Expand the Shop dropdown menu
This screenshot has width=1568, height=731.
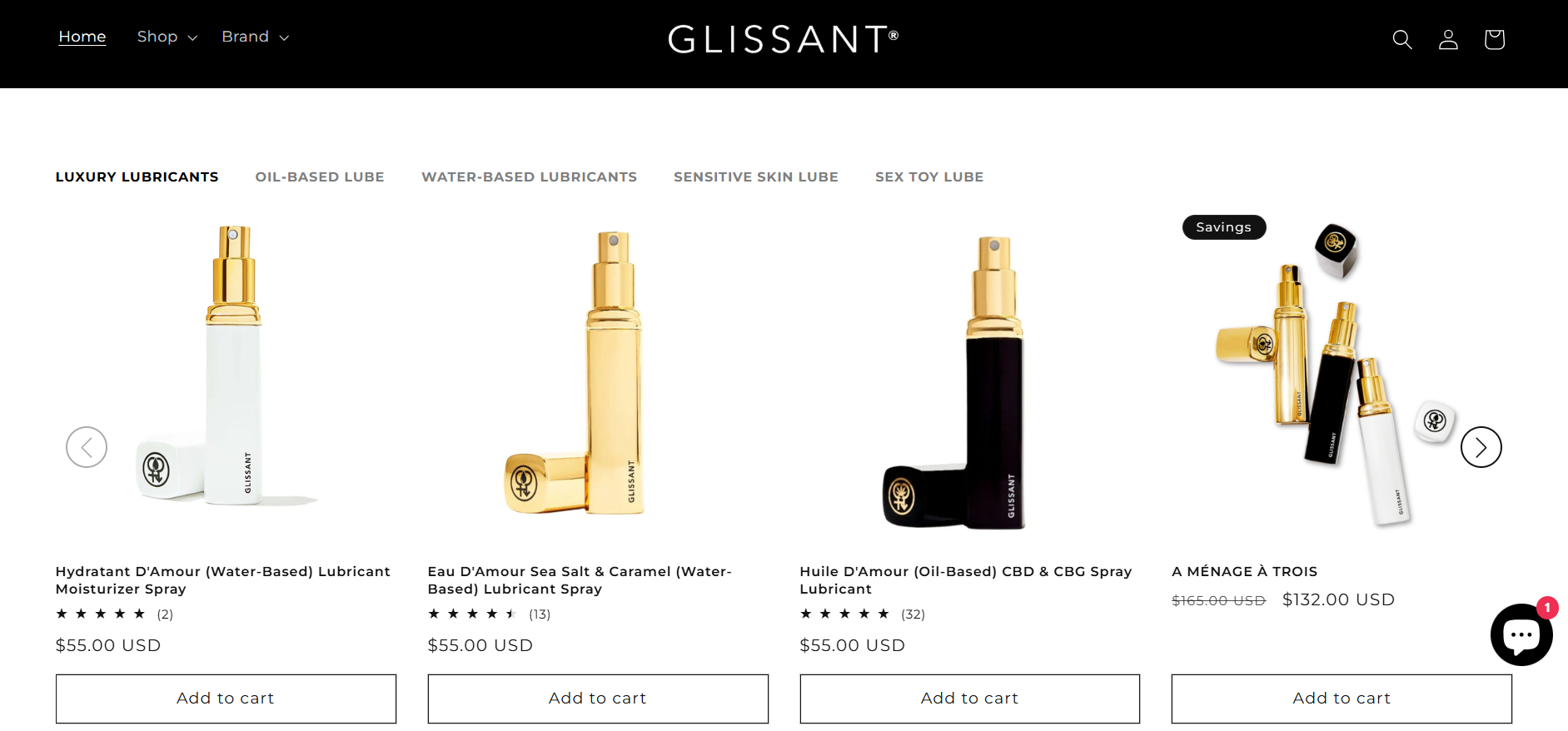pyautogui.click(x=167, y=37)
